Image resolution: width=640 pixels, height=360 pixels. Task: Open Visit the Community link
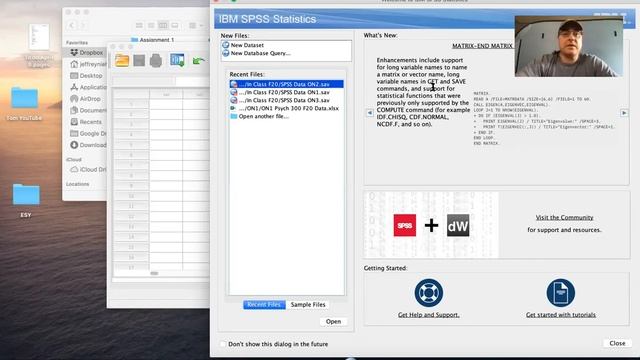point(564,218)
